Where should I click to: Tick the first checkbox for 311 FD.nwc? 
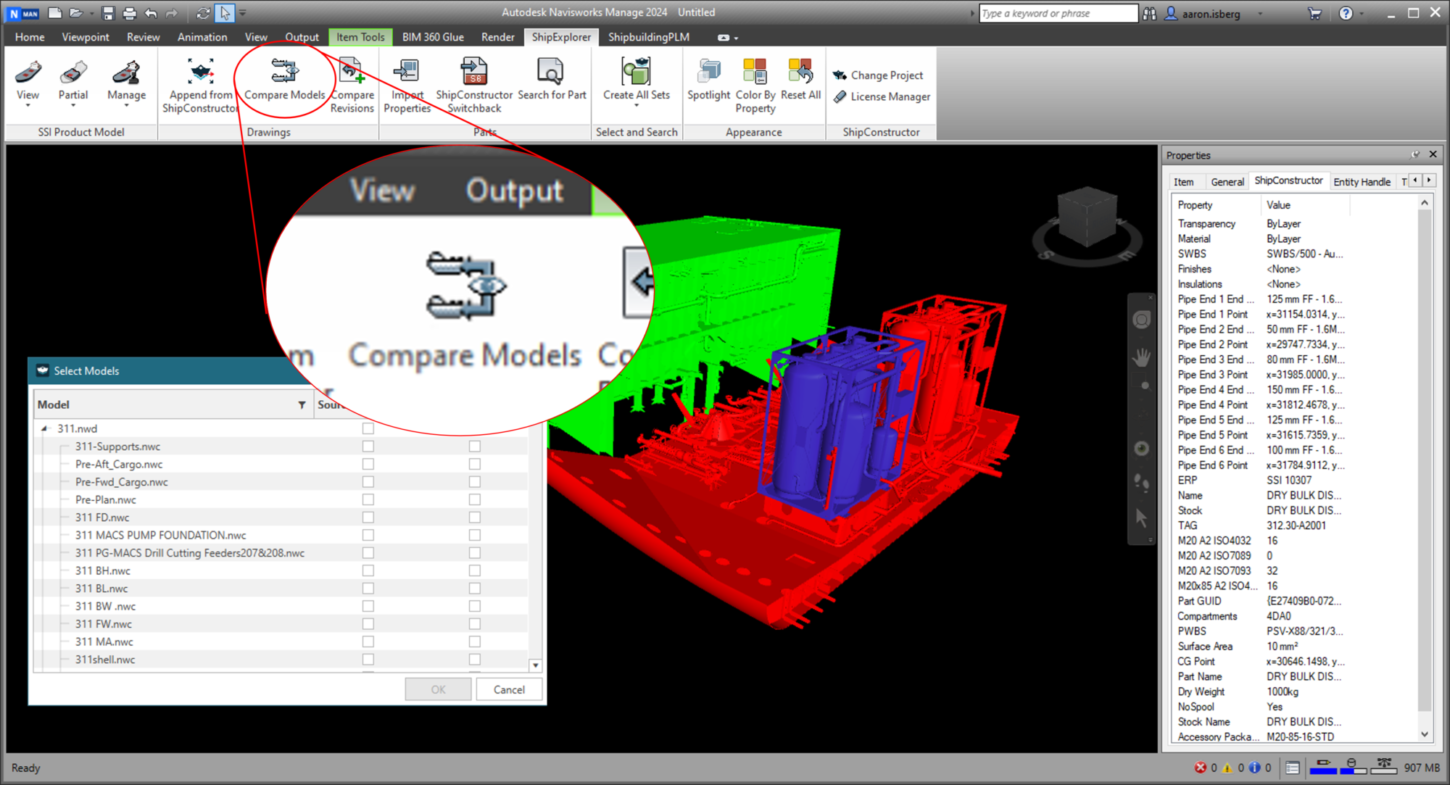pos(368,518)
